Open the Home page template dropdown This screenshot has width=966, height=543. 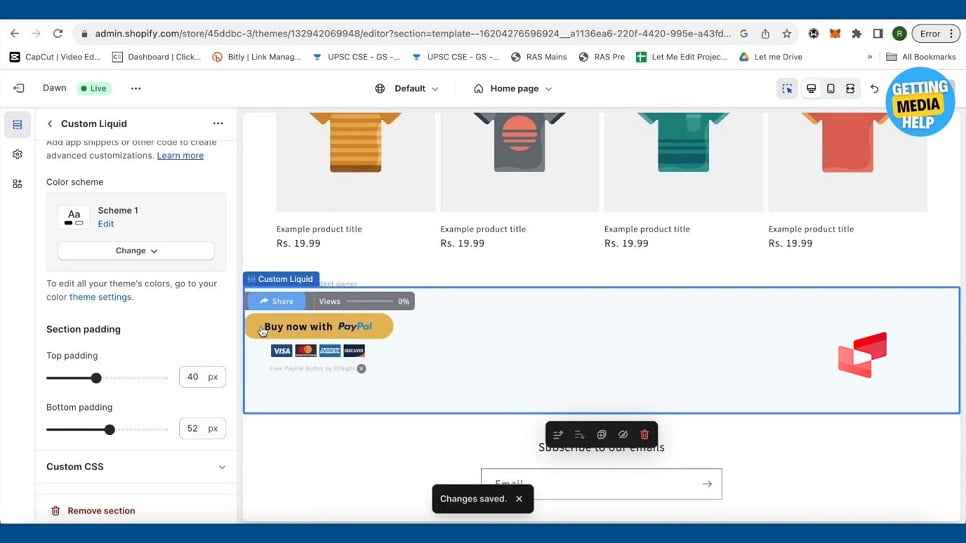click(x=513, y=89)
